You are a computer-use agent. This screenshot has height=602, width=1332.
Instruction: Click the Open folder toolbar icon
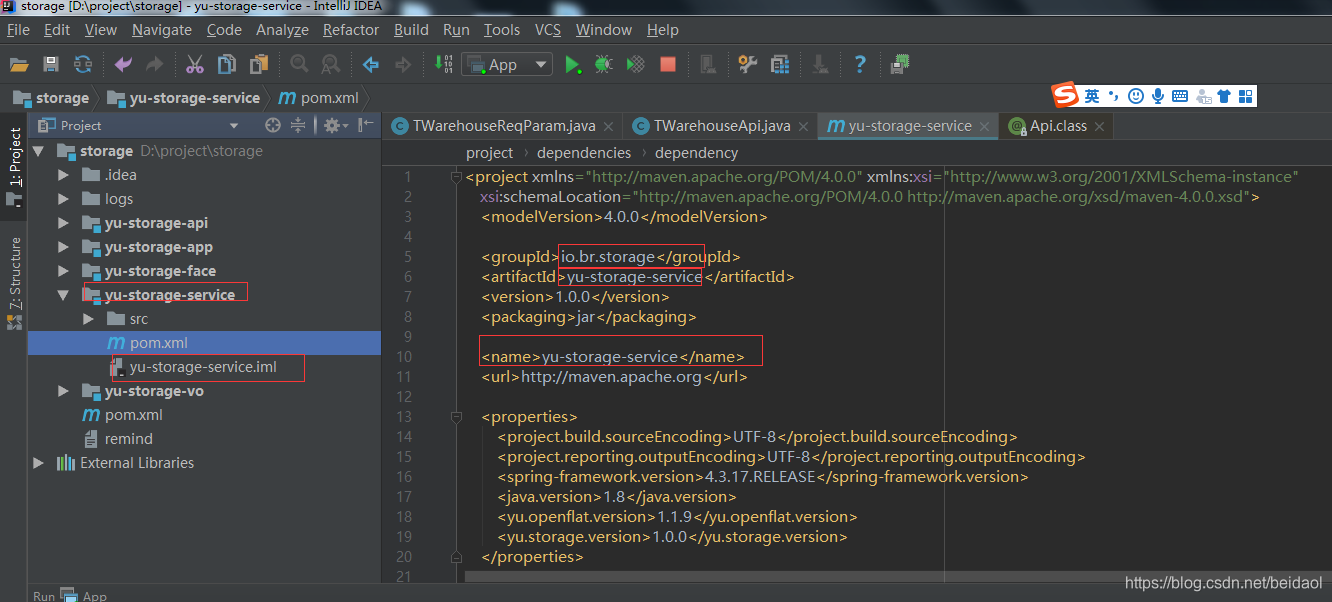19,65
